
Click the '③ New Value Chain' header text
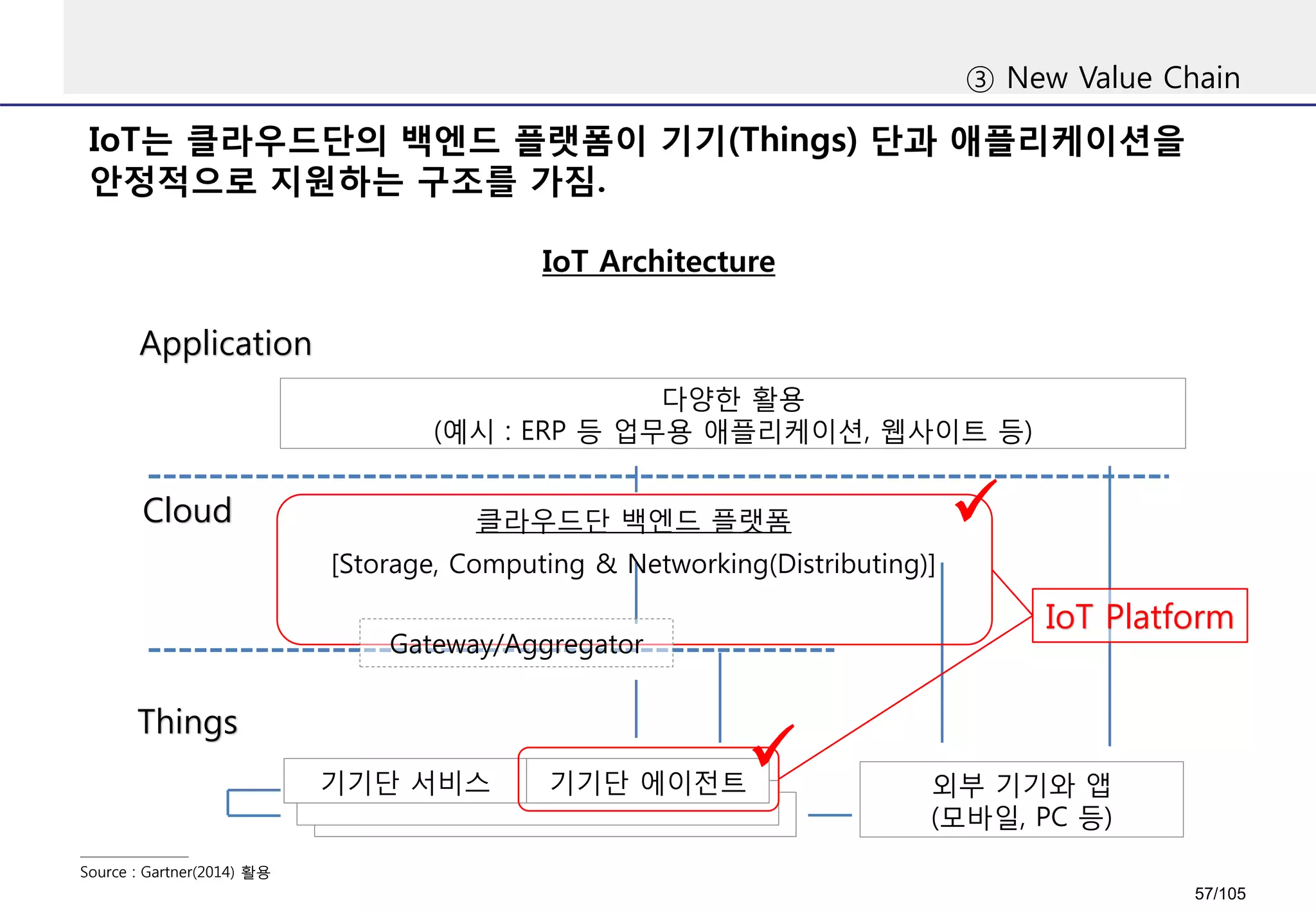pyautogui.click(x=1103, y=78)
